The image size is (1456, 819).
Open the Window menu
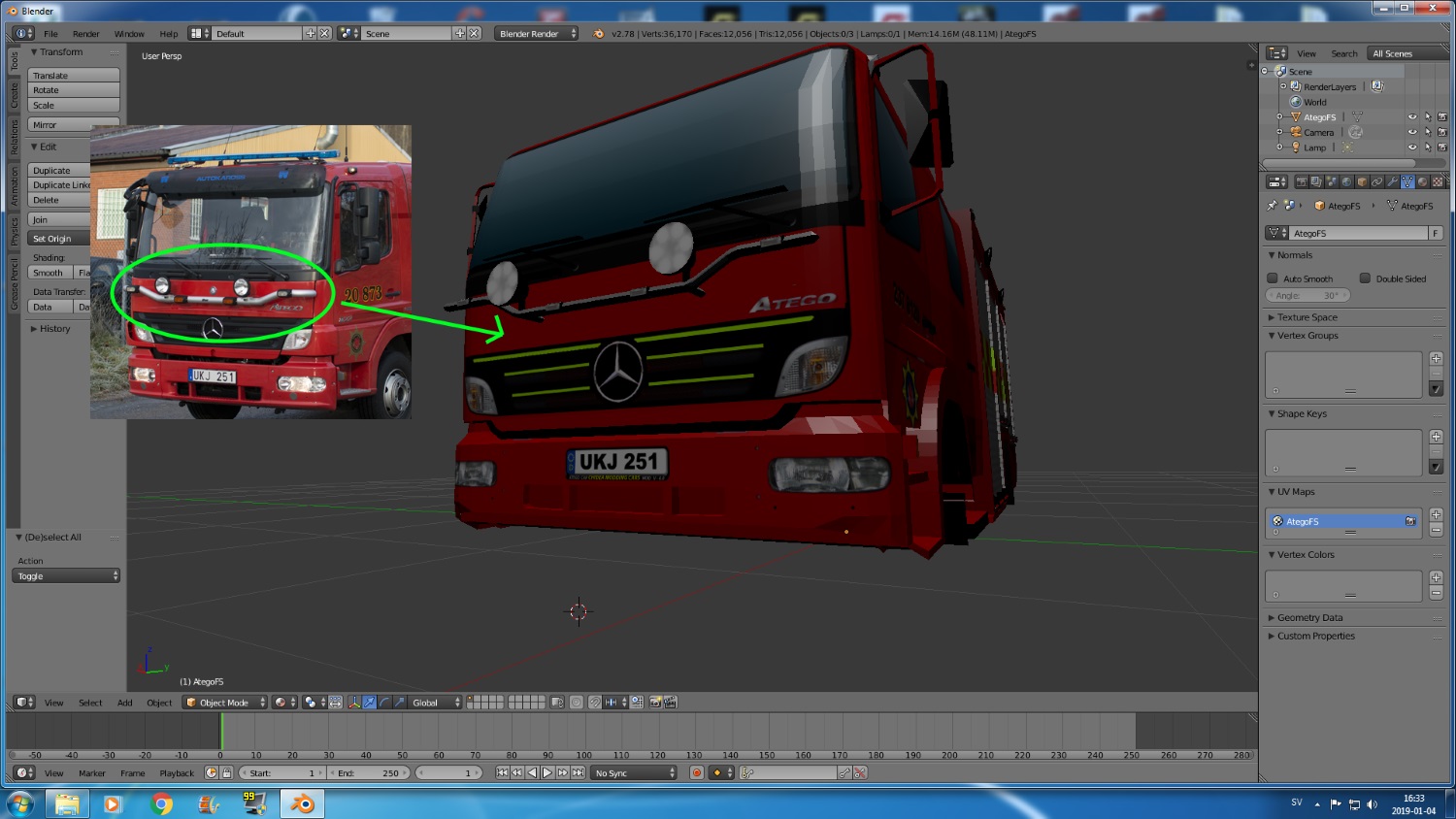coord(129,33)
